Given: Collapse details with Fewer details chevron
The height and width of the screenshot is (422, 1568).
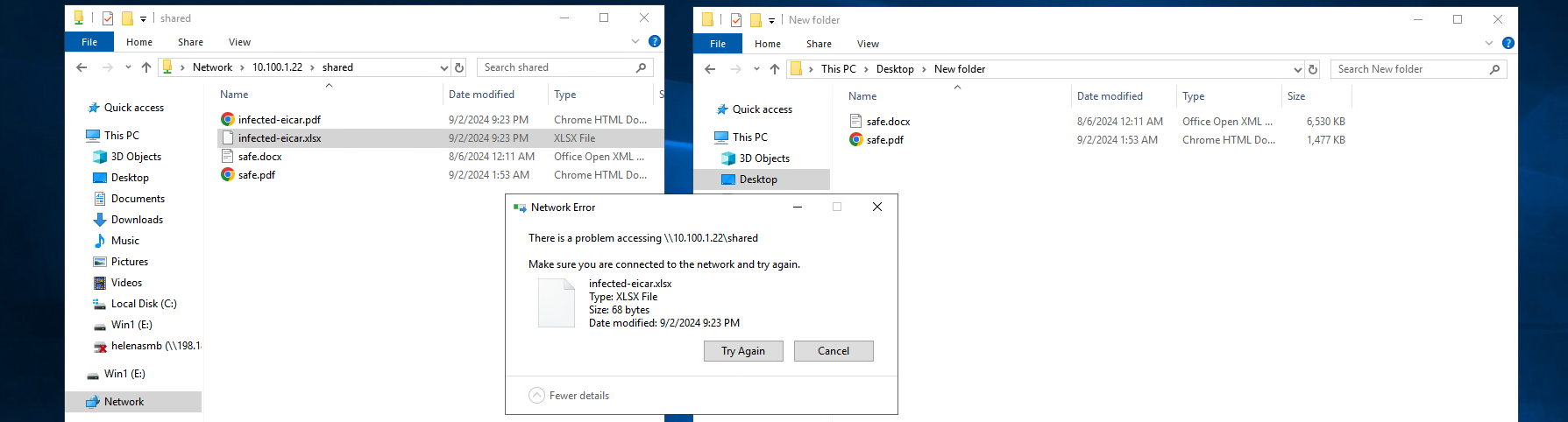Looking at the screenshot, I should pyautogui.click(x=536, y=396).
